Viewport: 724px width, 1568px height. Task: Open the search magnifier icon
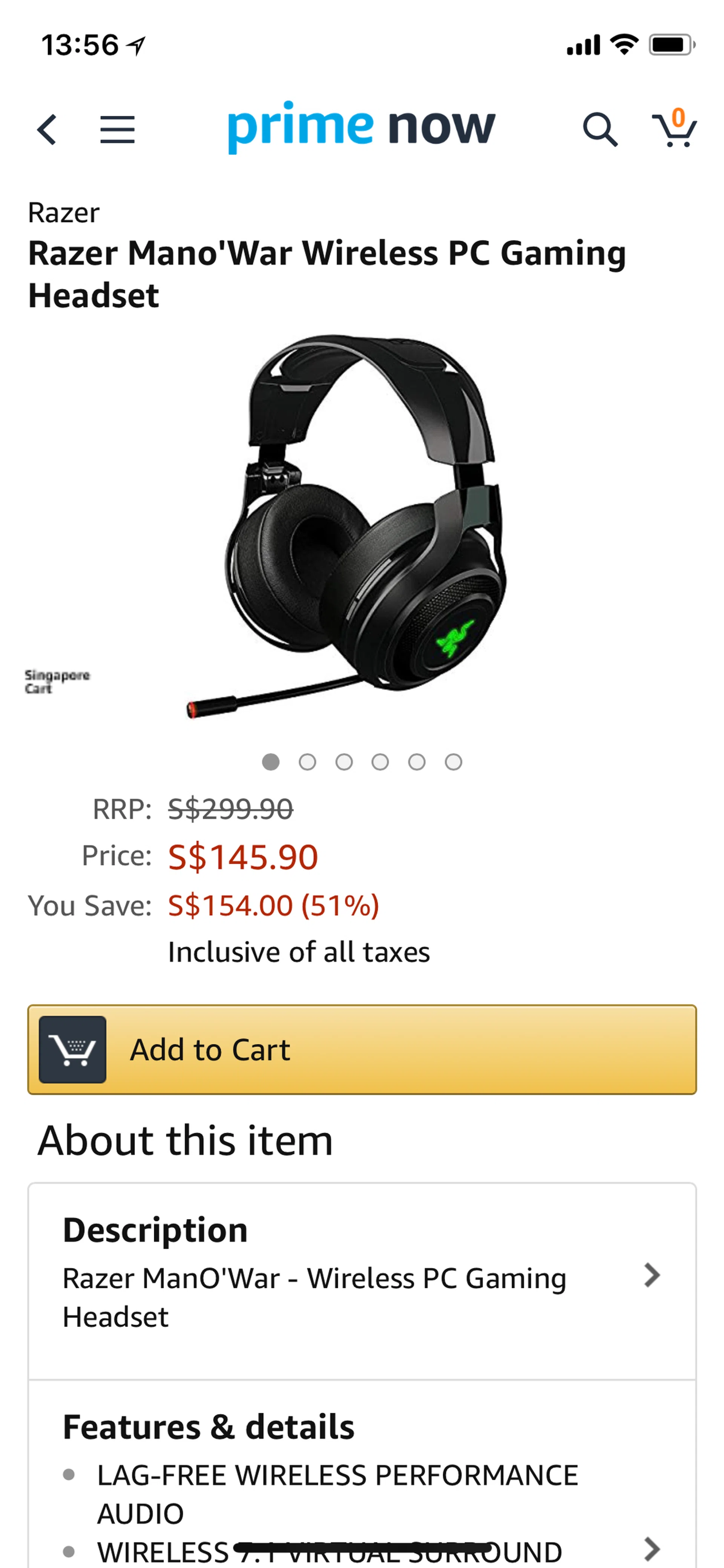click(x=600, y=130)
